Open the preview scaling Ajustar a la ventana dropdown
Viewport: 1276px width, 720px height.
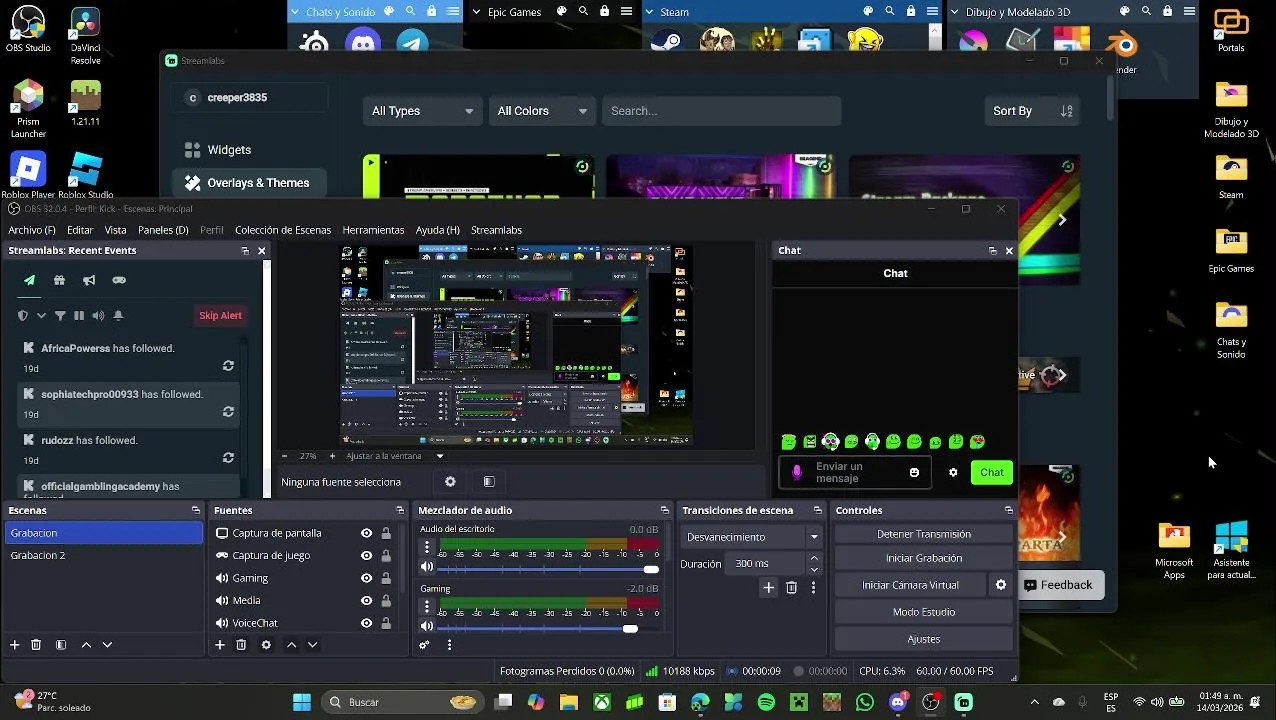(x=394, y=456)
